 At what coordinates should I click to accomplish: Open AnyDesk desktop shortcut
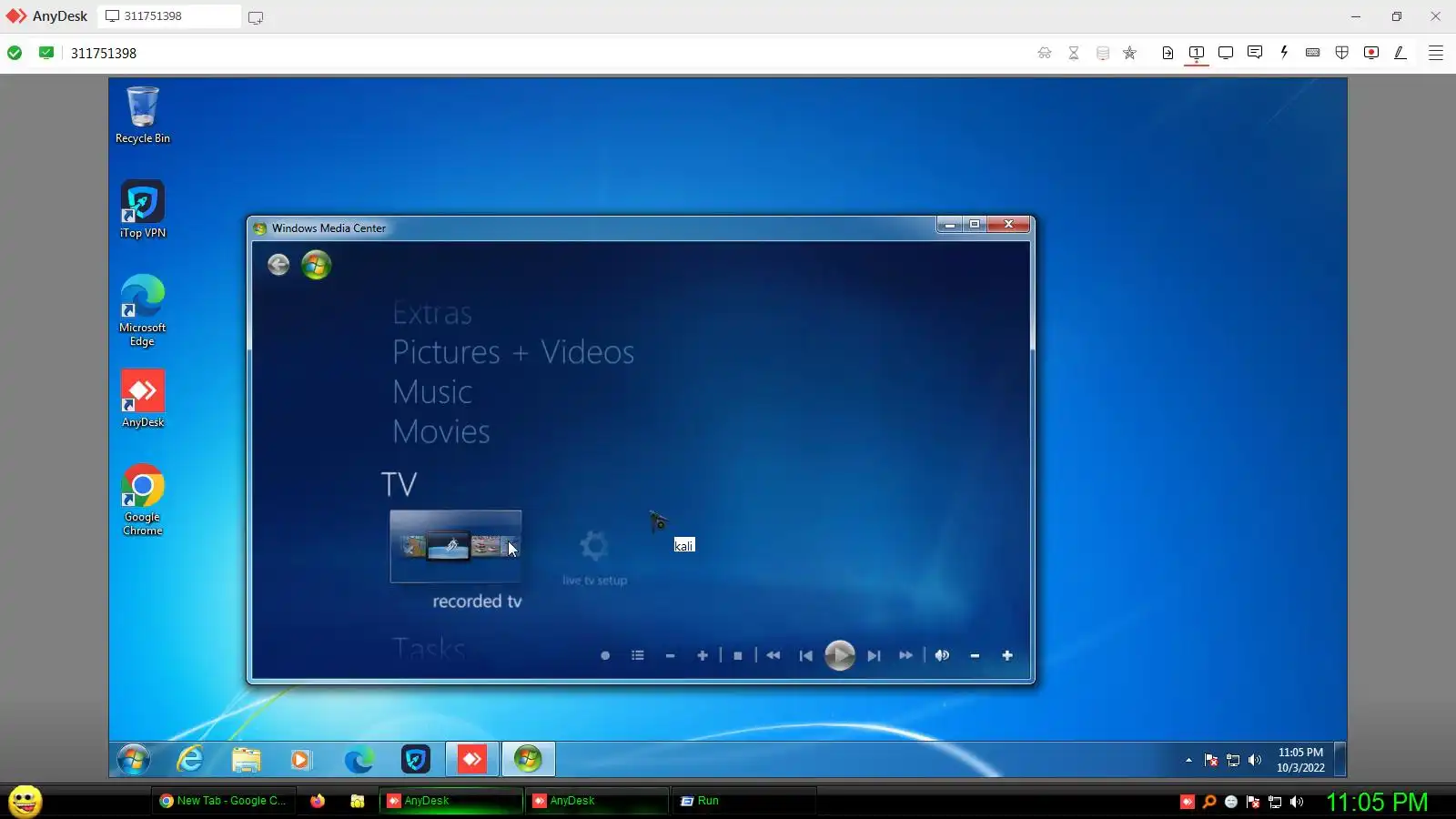coord(143,399)
